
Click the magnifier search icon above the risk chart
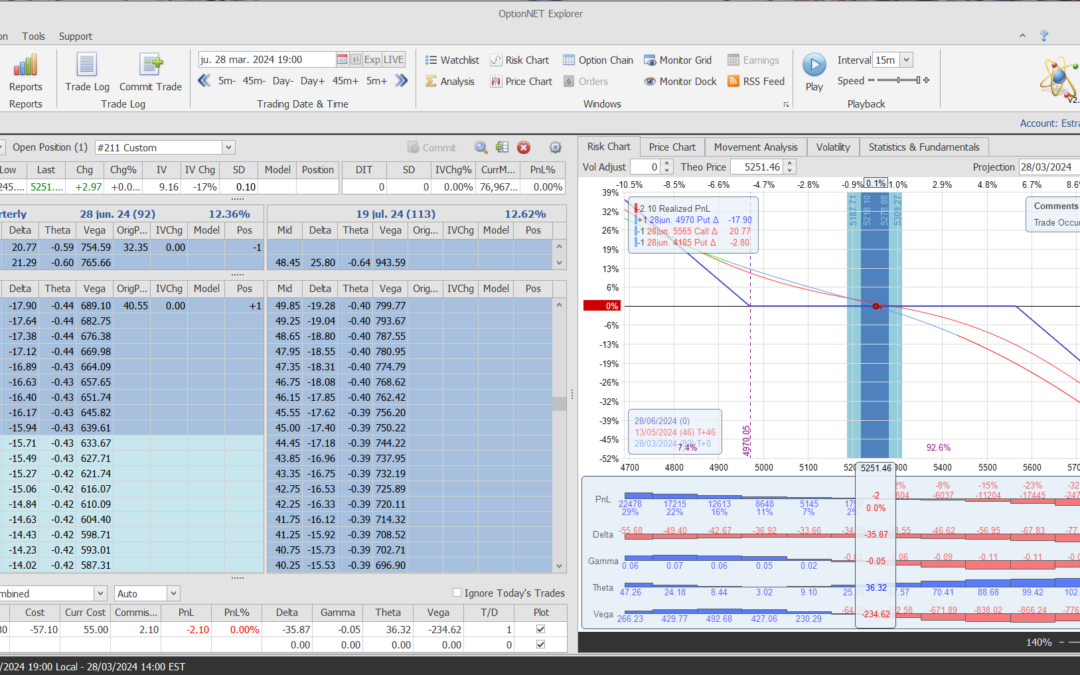(x=481, y=147)
